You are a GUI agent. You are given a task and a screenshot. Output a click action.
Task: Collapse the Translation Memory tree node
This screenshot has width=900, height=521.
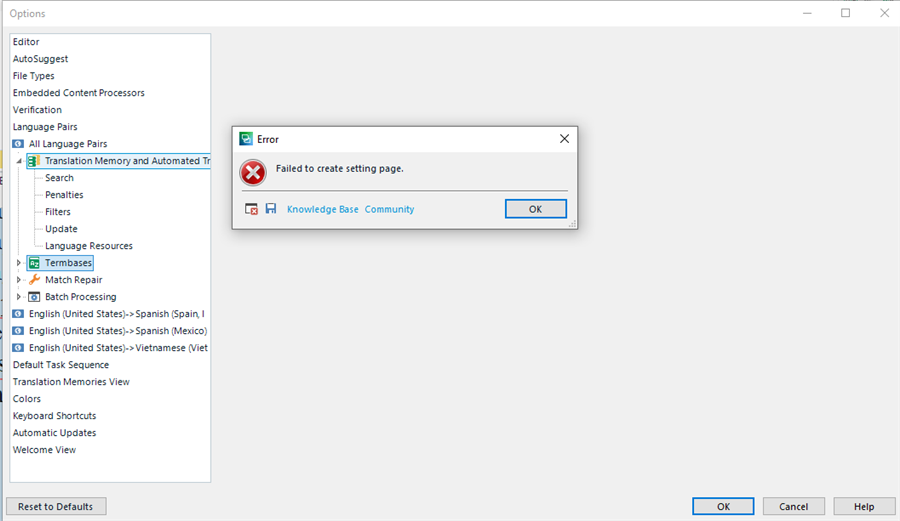pyautogui.click(x=19, y=161)
